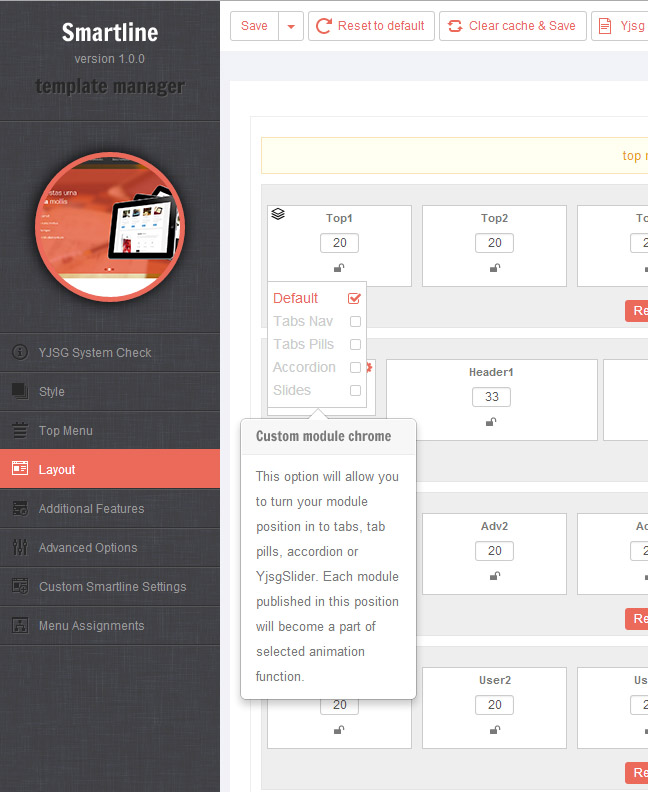Click the Menu Assignments sidebar icon
The width and height of the screenshot is (648, 792).
pyautogui.click(x=20, y=625)
